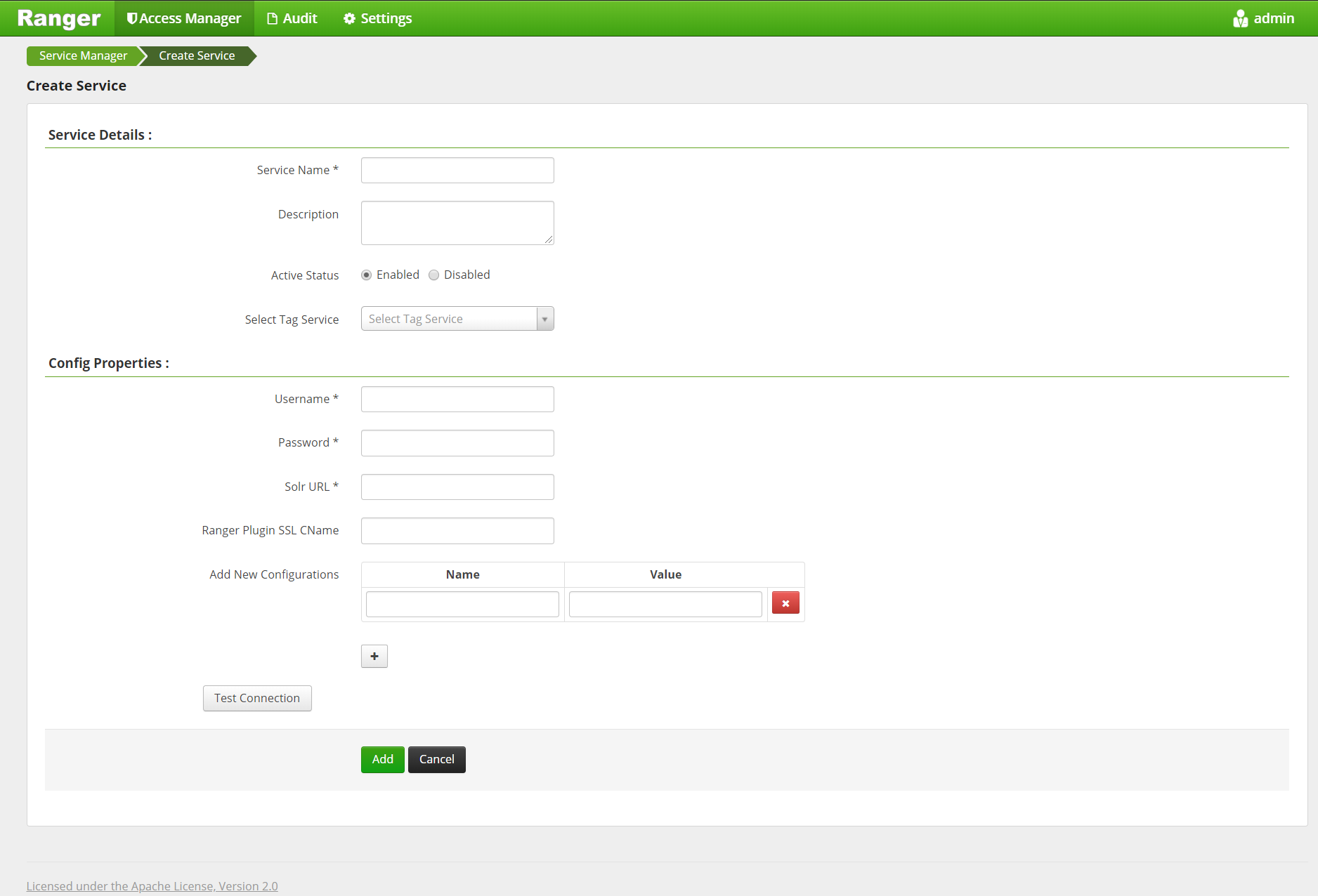Select the Disabled active status

(433, 275)
